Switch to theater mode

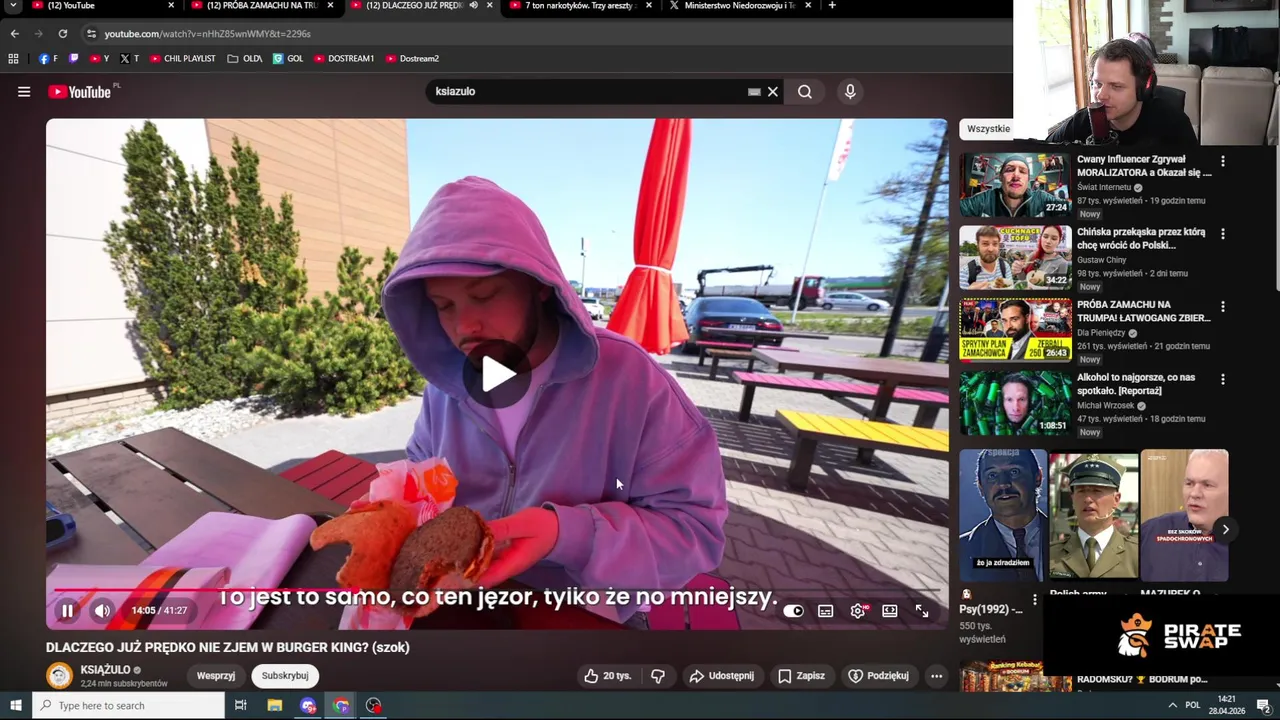pos(890,611)
